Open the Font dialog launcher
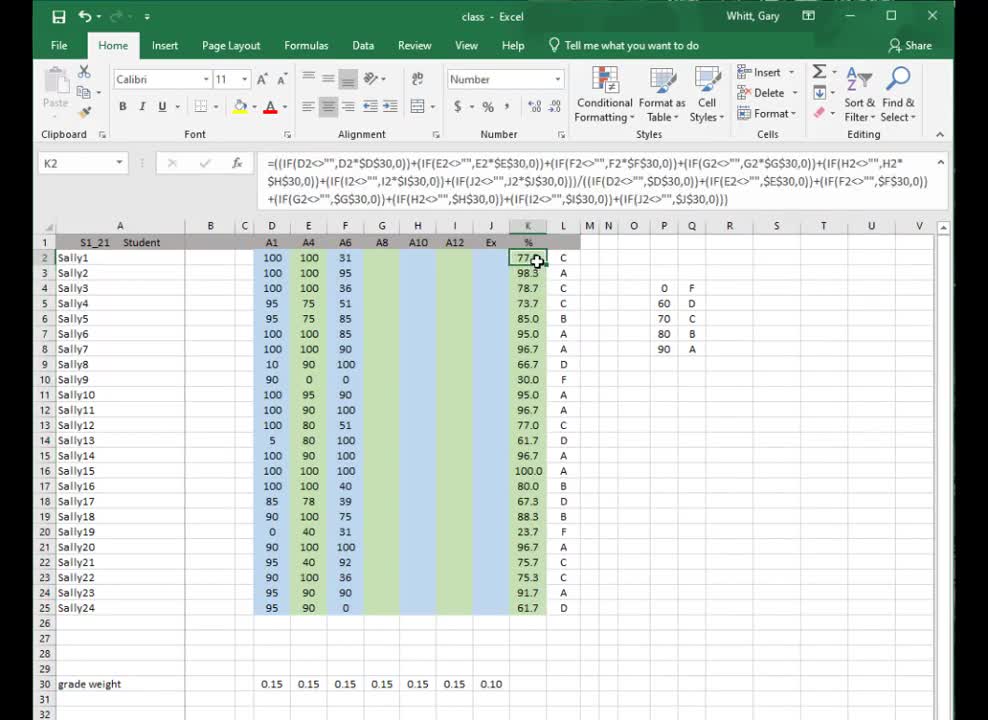 (x=287, y=135)
